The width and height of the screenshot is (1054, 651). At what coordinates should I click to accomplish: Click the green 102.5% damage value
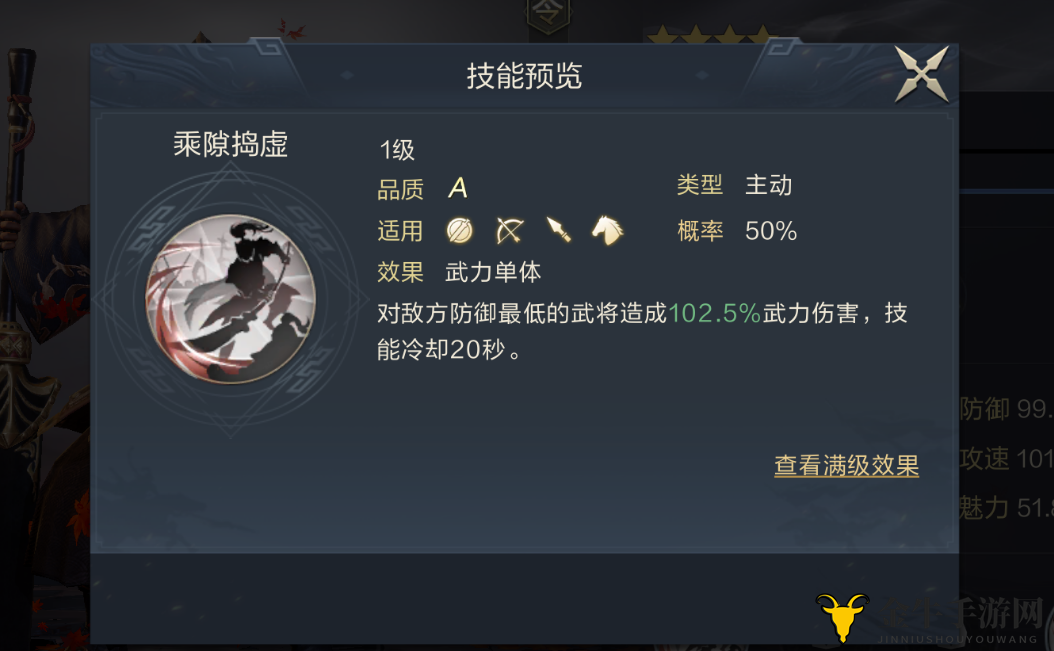(714, 313)
